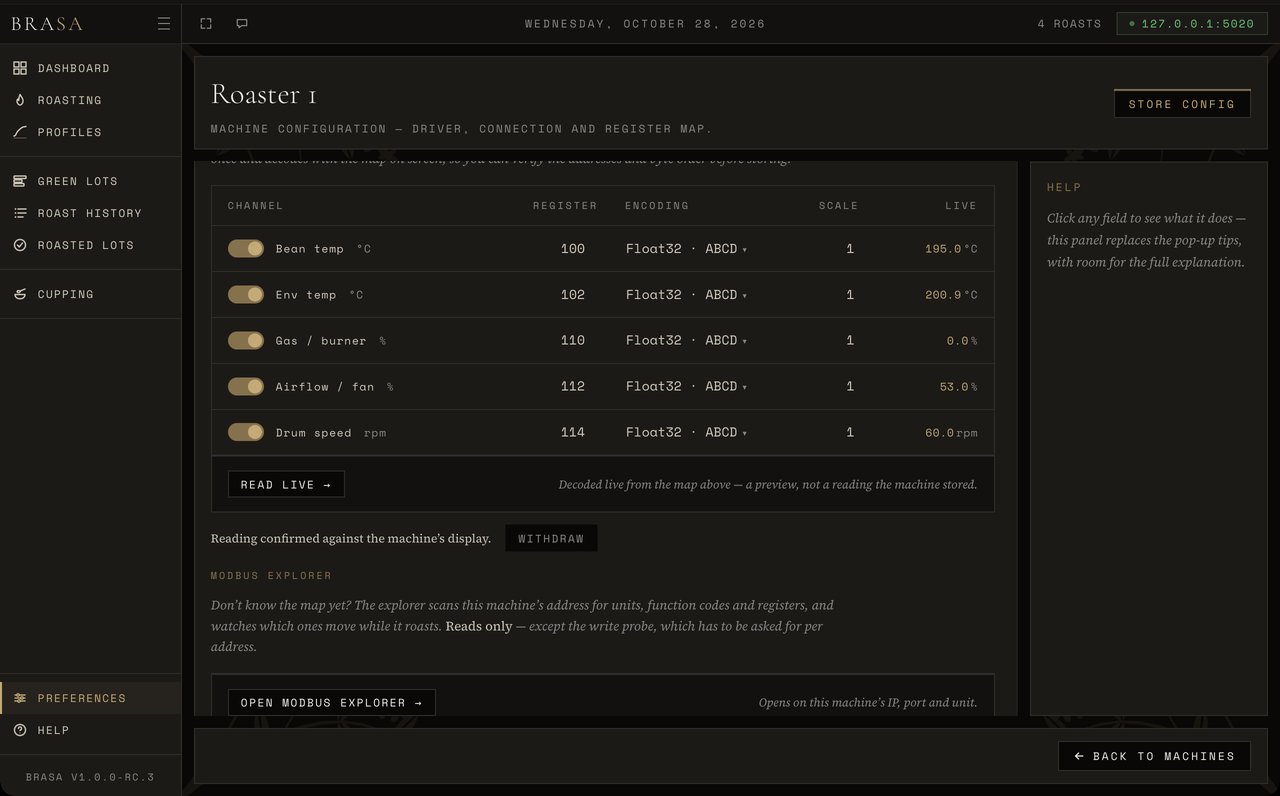Click the Roasted Lots checkmark icon
Image resolution: width=1280 pixels, height=796 pixels.
(20, 245)
